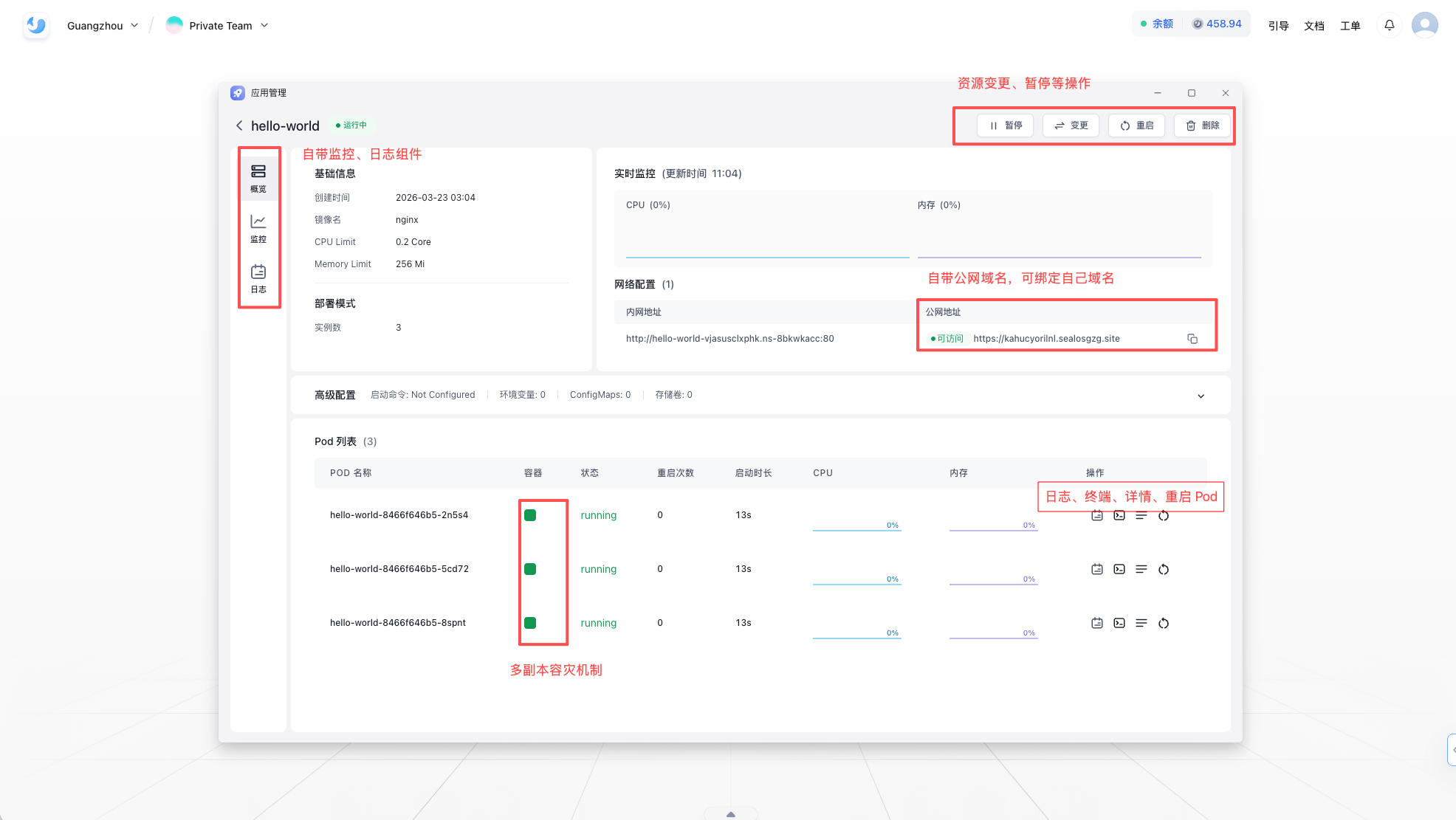Select pod name hello-world-8466f646b5-5cd72
1456x820 pixels.
click(399, 569)
